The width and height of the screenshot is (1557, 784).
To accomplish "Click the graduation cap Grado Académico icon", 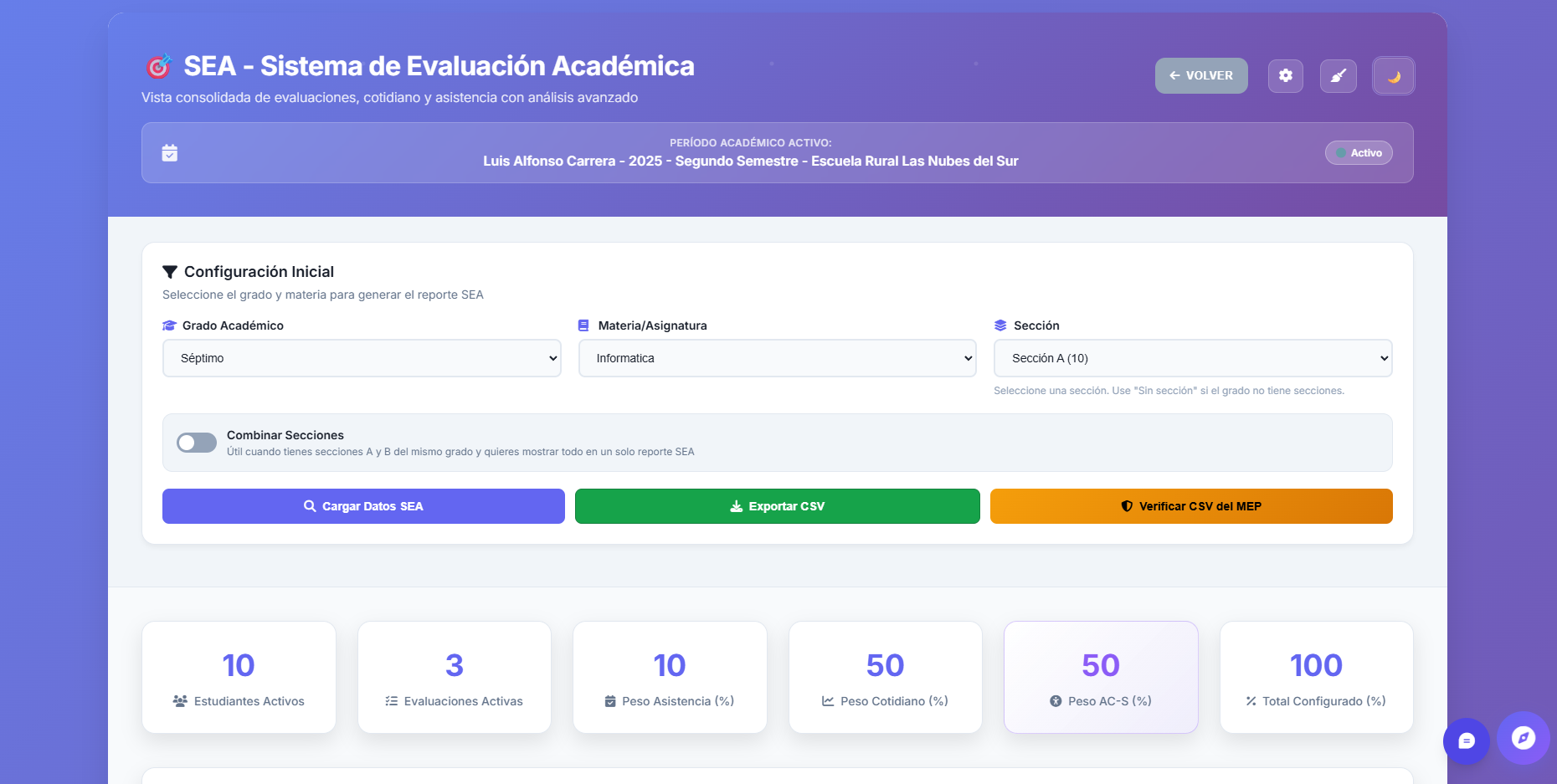I will pyautogui.click(x=169, y=325).
